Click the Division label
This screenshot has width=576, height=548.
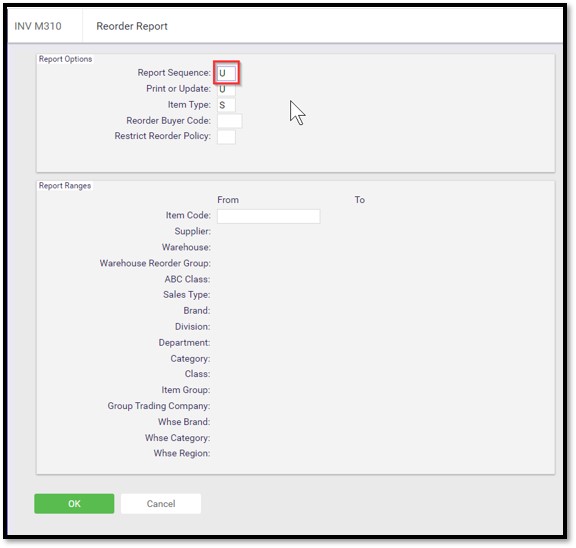point(192,327)
